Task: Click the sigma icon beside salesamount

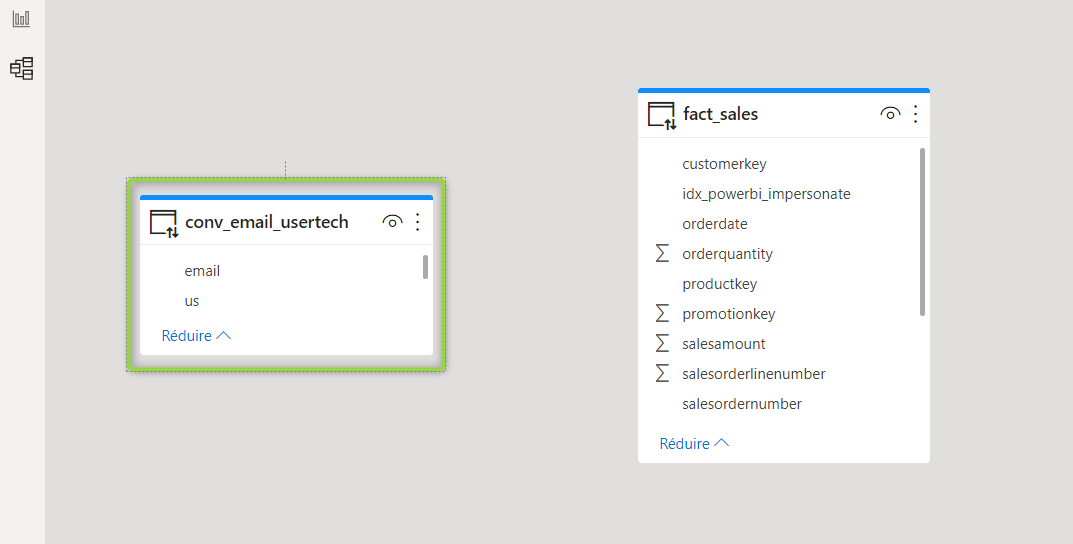Action: (662, 344)
